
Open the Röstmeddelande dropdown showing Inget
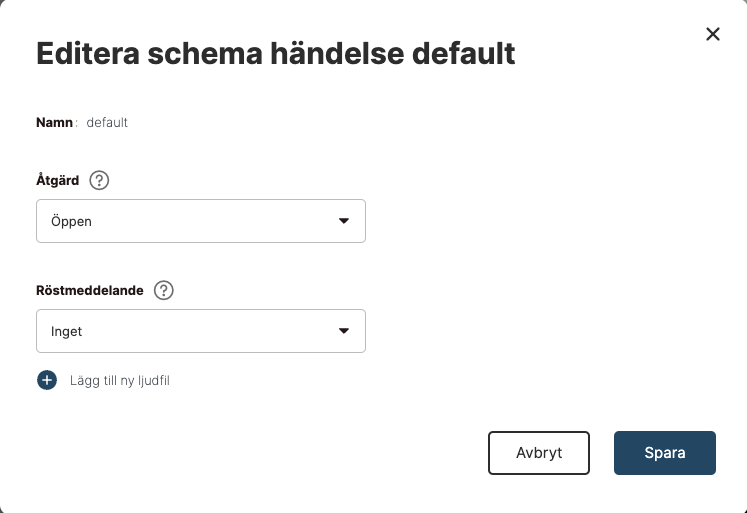201,331
